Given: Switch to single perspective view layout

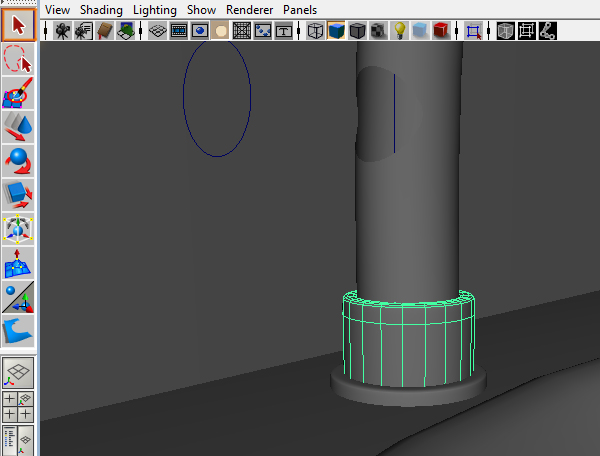Looking at the screenshot, I should 18,373.
